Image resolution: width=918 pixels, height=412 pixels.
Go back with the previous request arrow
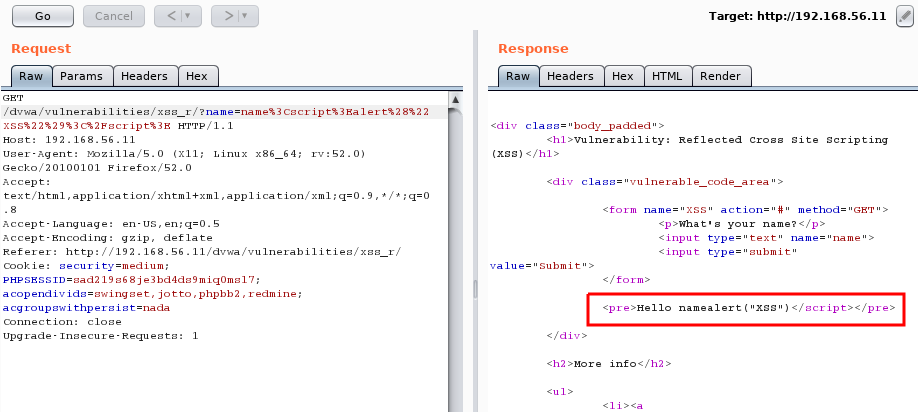[x=171, y=16]
